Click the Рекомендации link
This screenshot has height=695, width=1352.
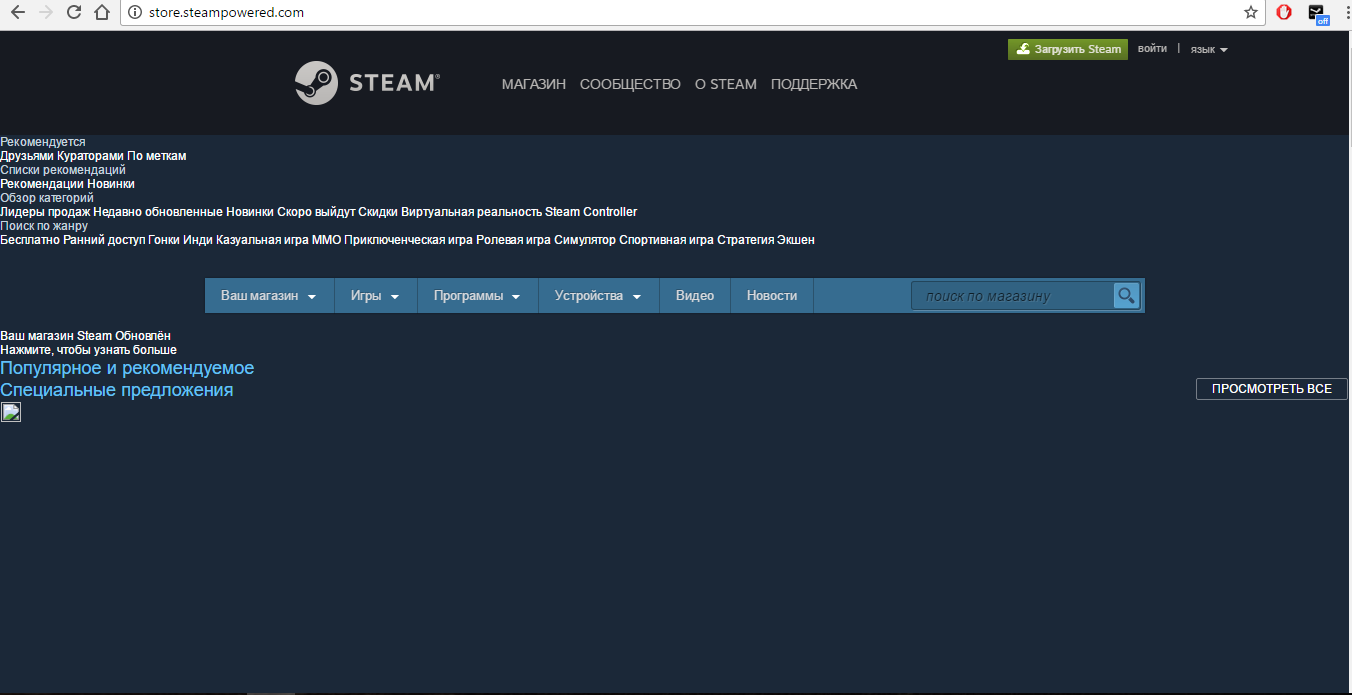point(42,184)
